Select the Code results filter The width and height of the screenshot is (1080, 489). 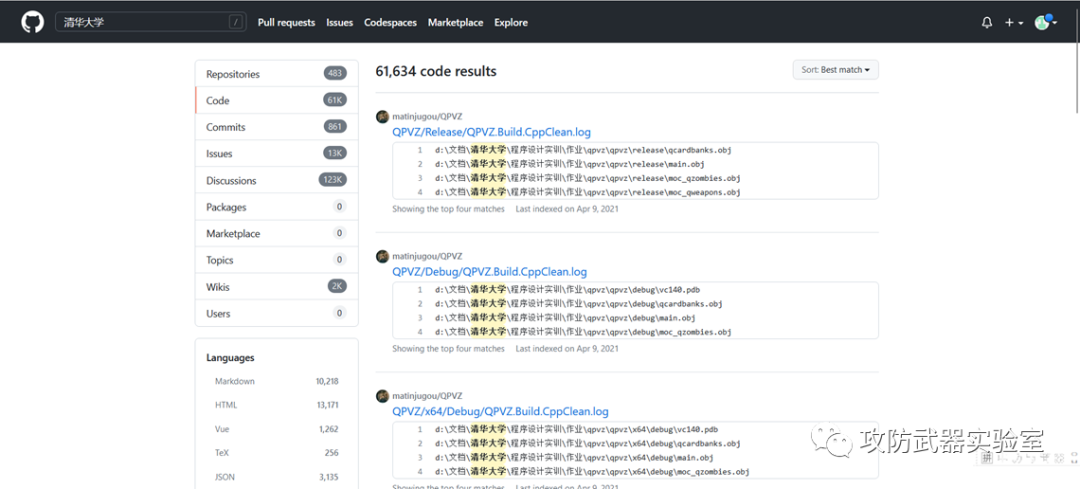(x=277, y=101)
